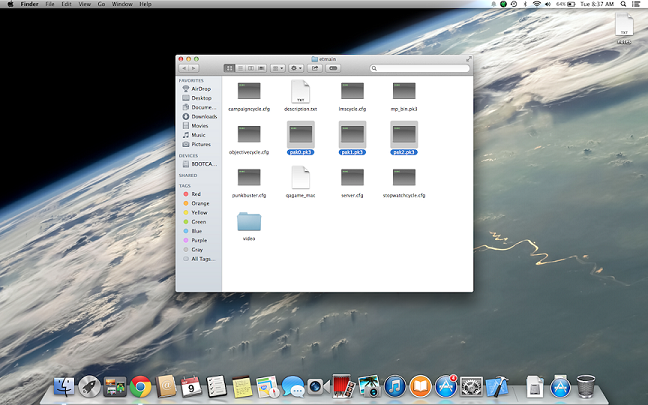
Task: Open the File menu
Action: [50, 4]
